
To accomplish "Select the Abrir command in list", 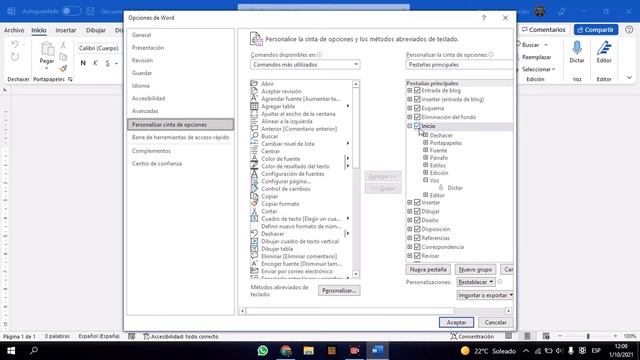I will click(x=300, y=84).
